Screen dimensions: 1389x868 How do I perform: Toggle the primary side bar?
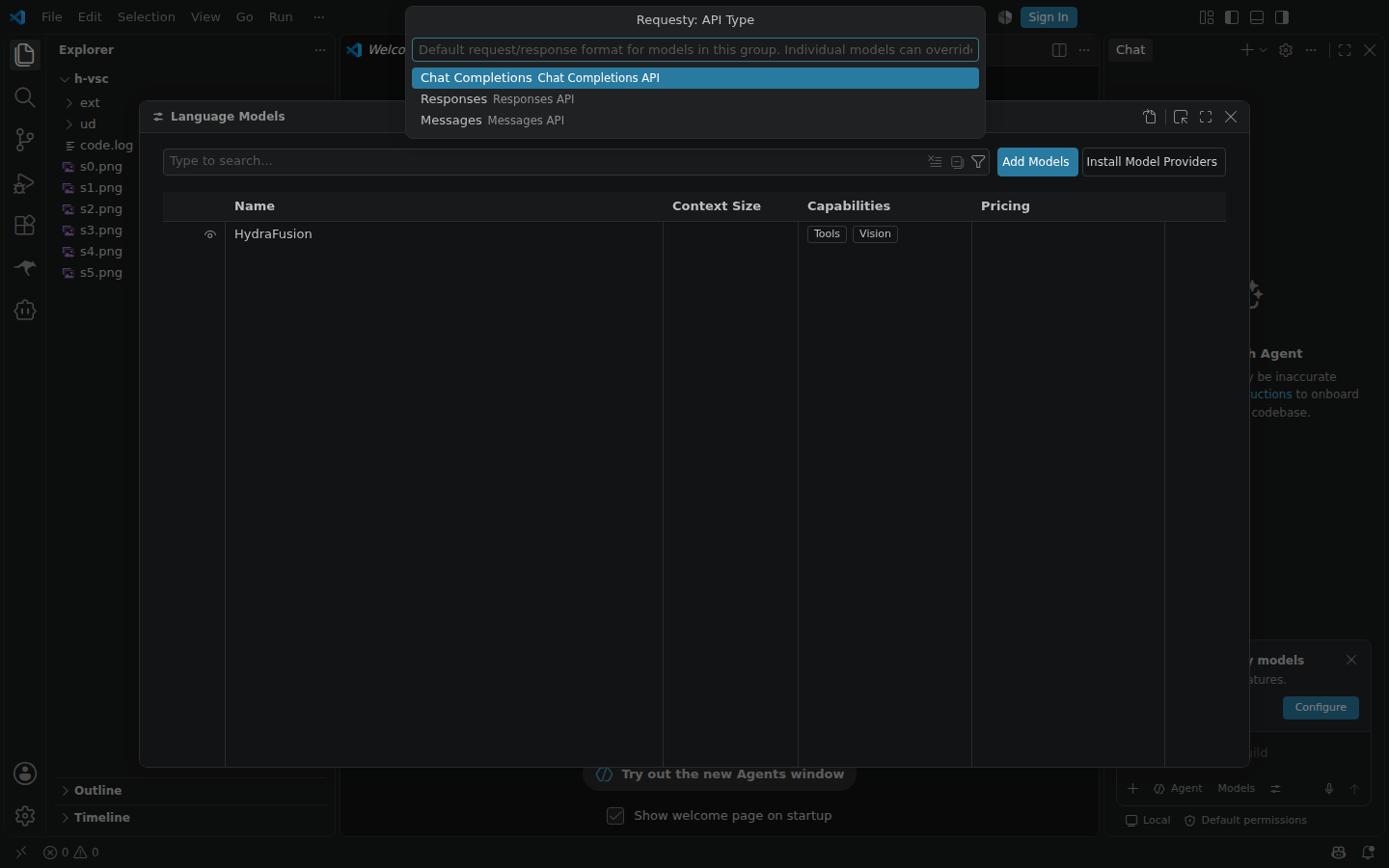click(1232, 17)
